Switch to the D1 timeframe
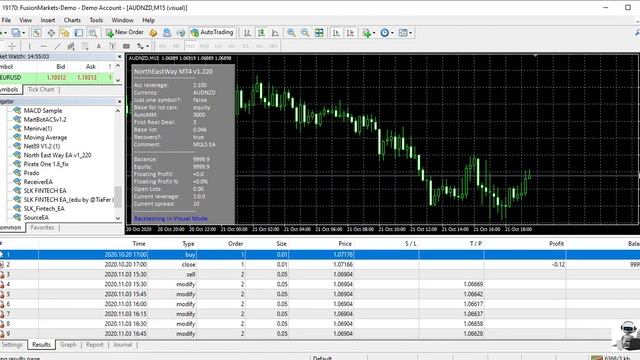This screenshot has width=640, height=360. pos(245,46)
